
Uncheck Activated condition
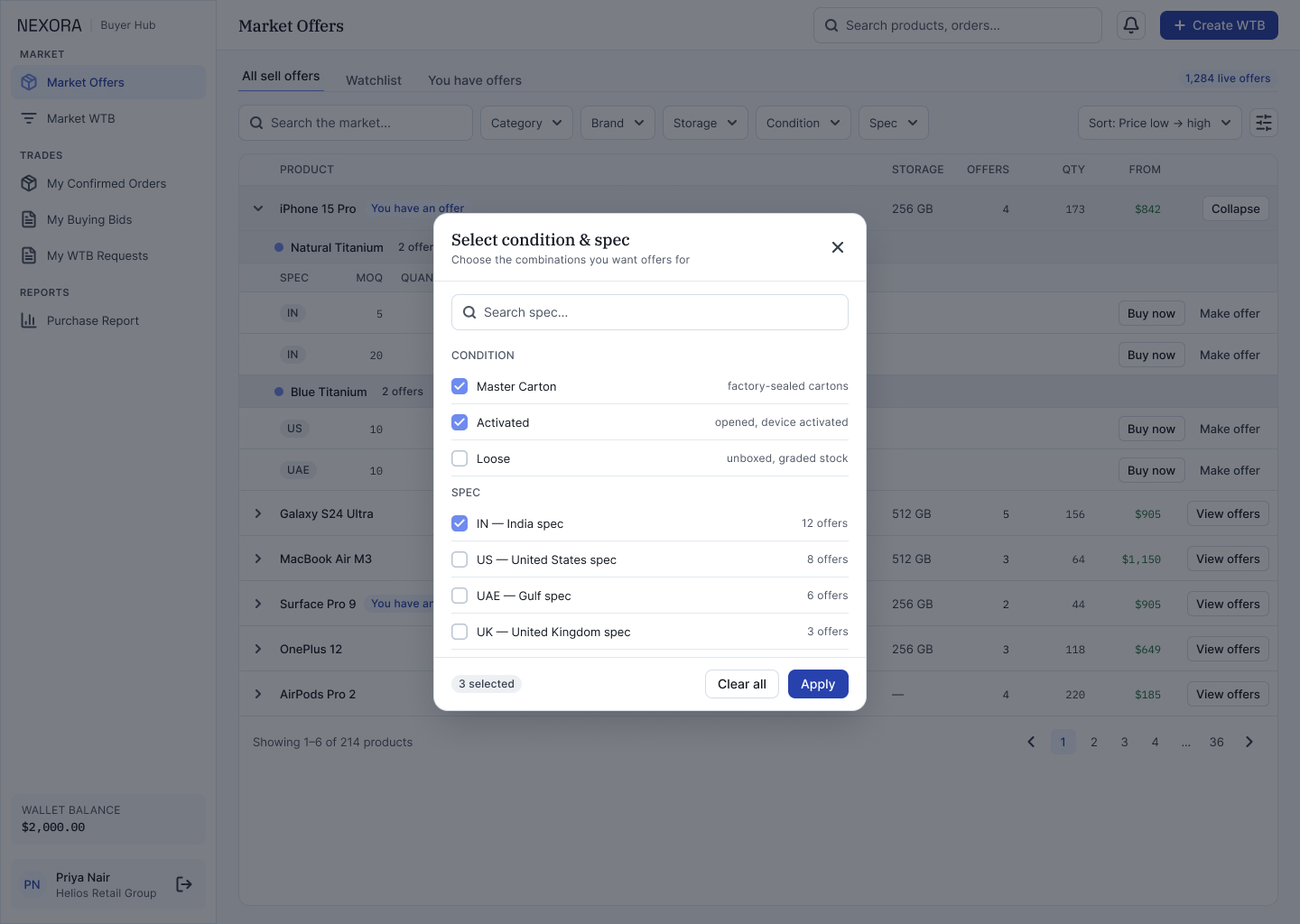click(460, 422)
